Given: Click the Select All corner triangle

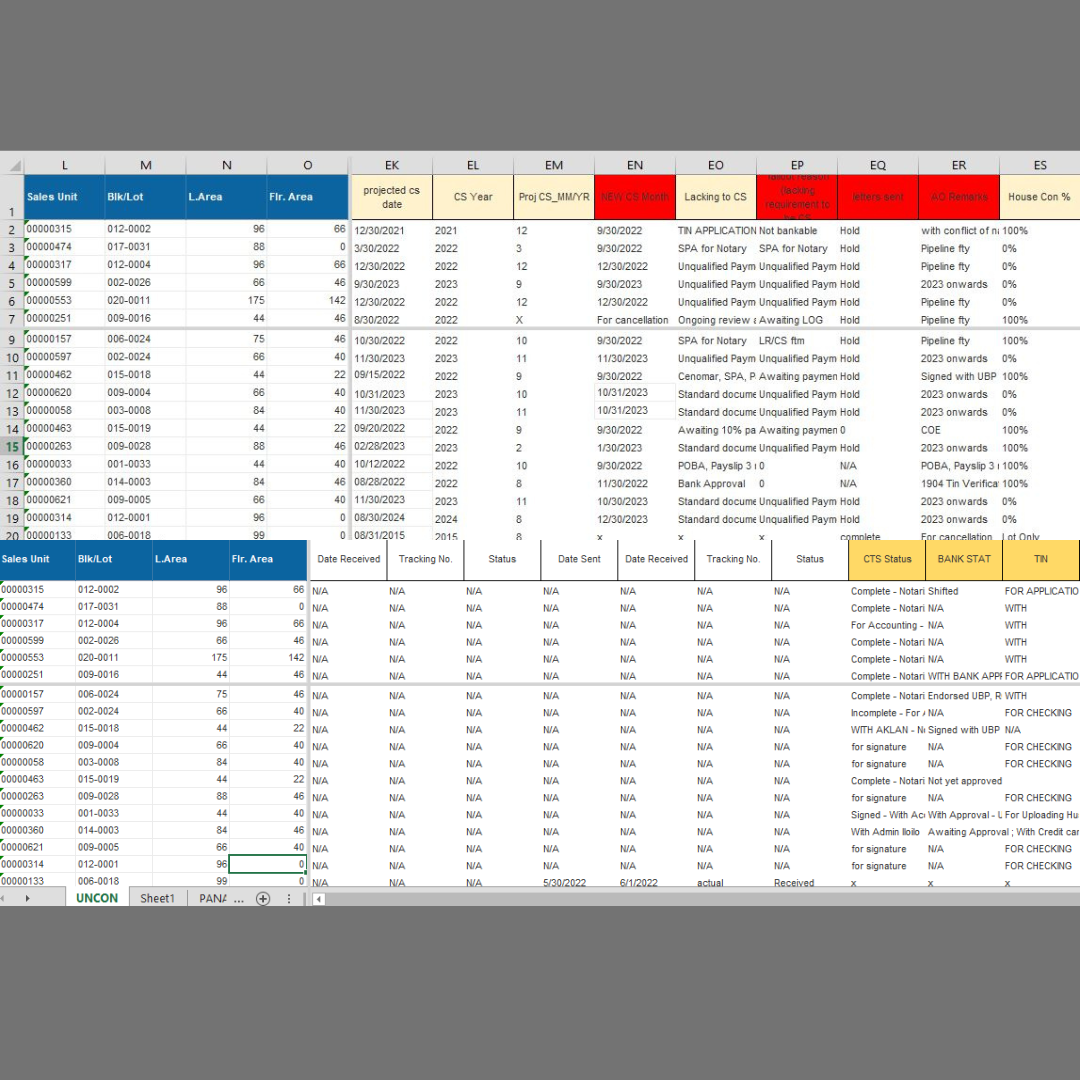Looking at the screenshot, I should (14, 166).
